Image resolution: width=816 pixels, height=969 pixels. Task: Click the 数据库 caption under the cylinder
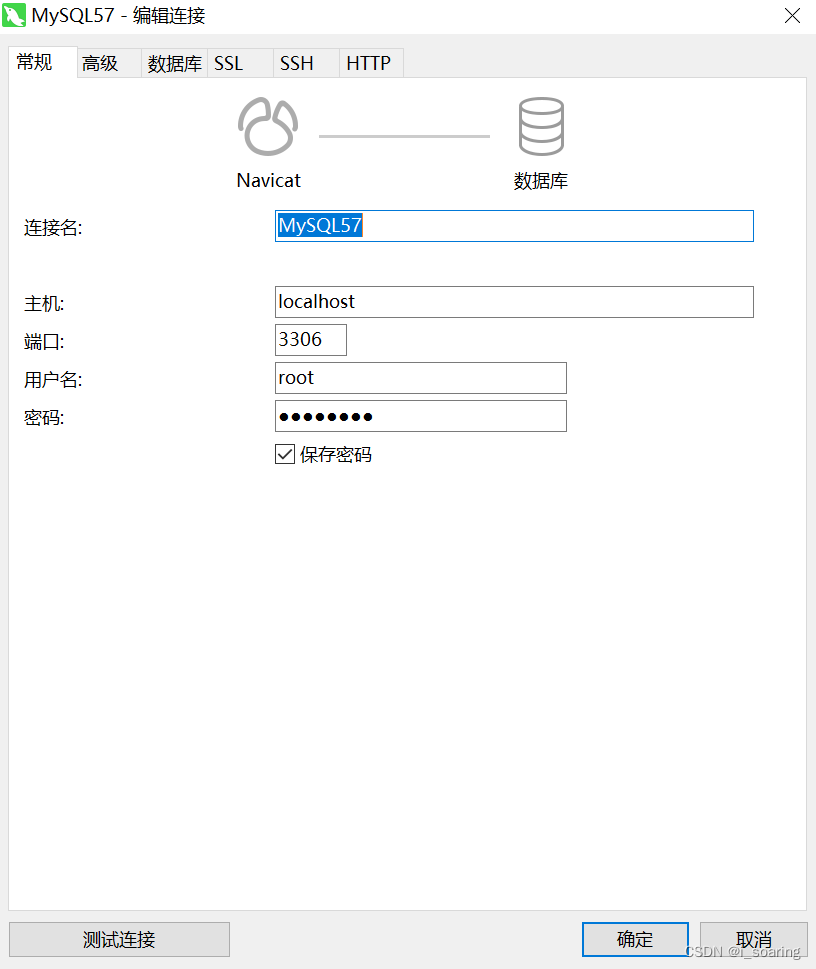click(541, 181)
